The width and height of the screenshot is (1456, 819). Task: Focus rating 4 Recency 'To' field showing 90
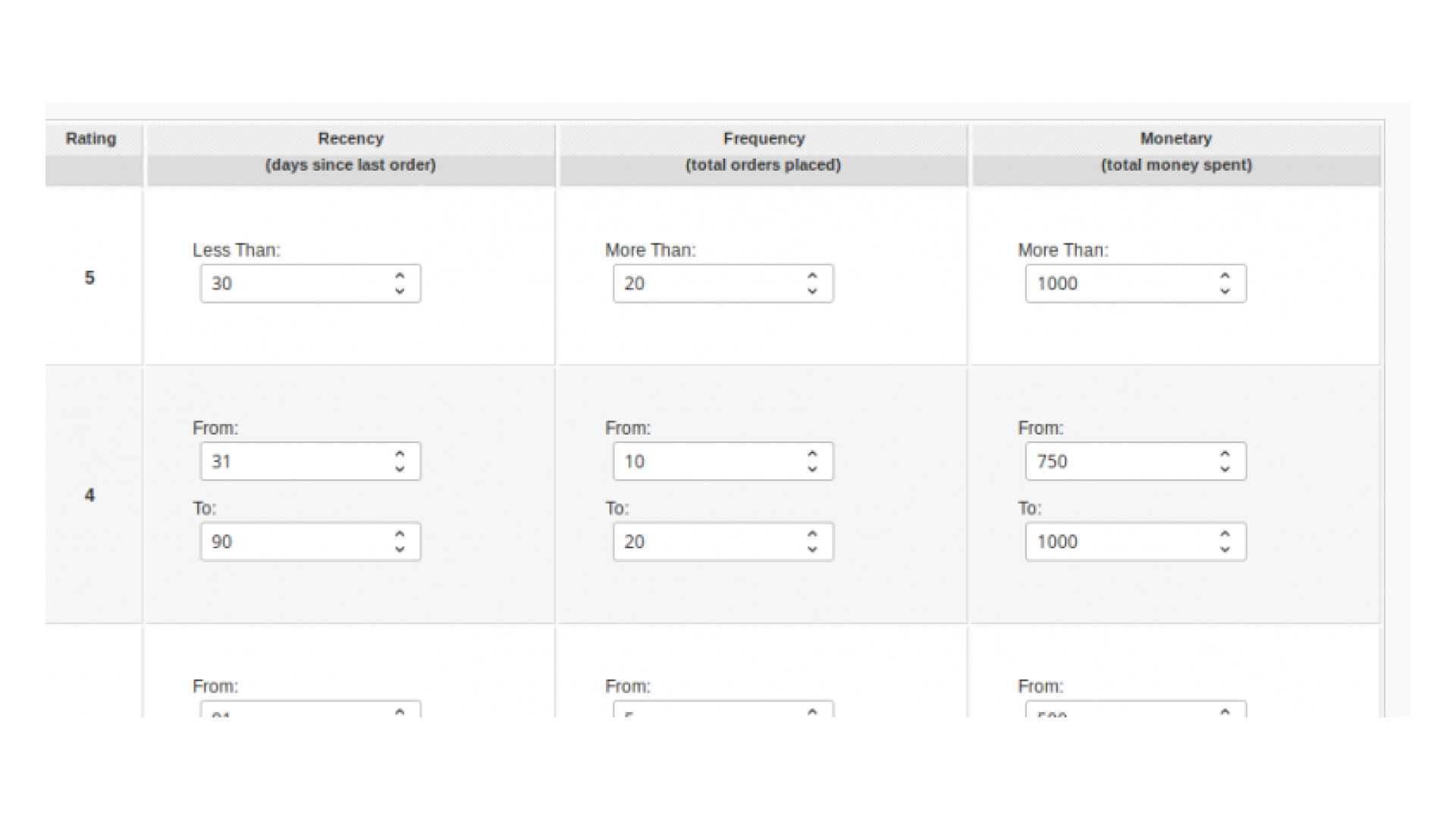tap(296, 541)
